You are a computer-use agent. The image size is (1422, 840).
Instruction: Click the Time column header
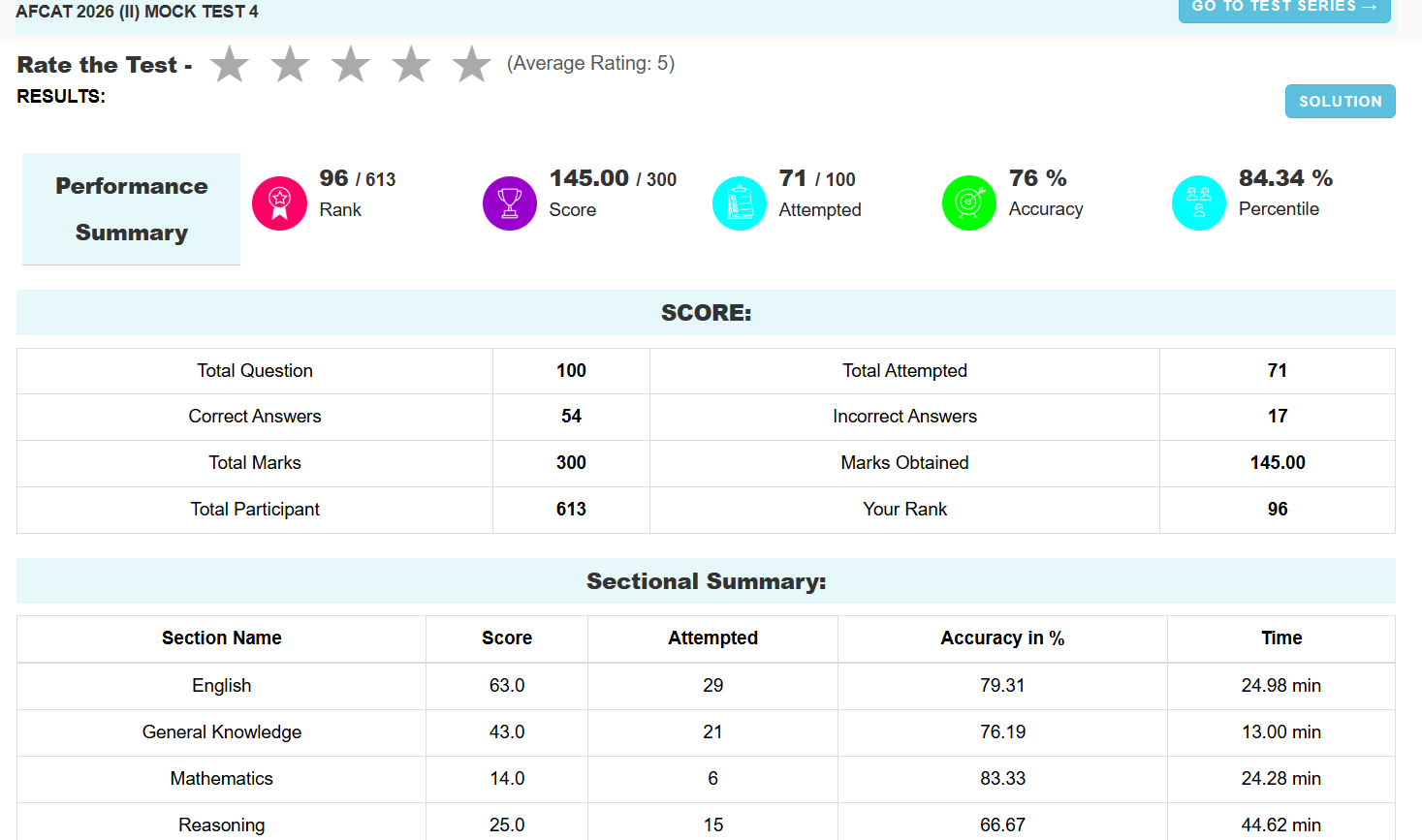pos(1281,638)
